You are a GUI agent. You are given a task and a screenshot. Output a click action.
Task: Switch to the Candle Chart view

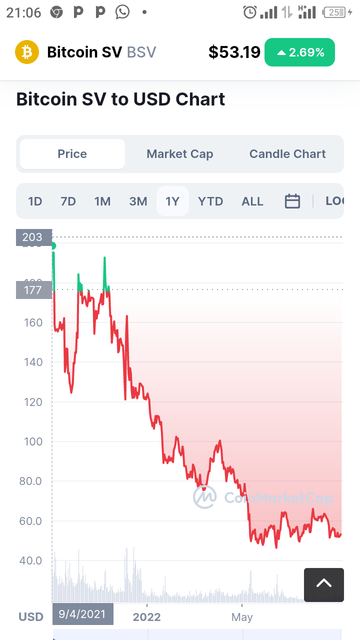[x=287, y=154]
